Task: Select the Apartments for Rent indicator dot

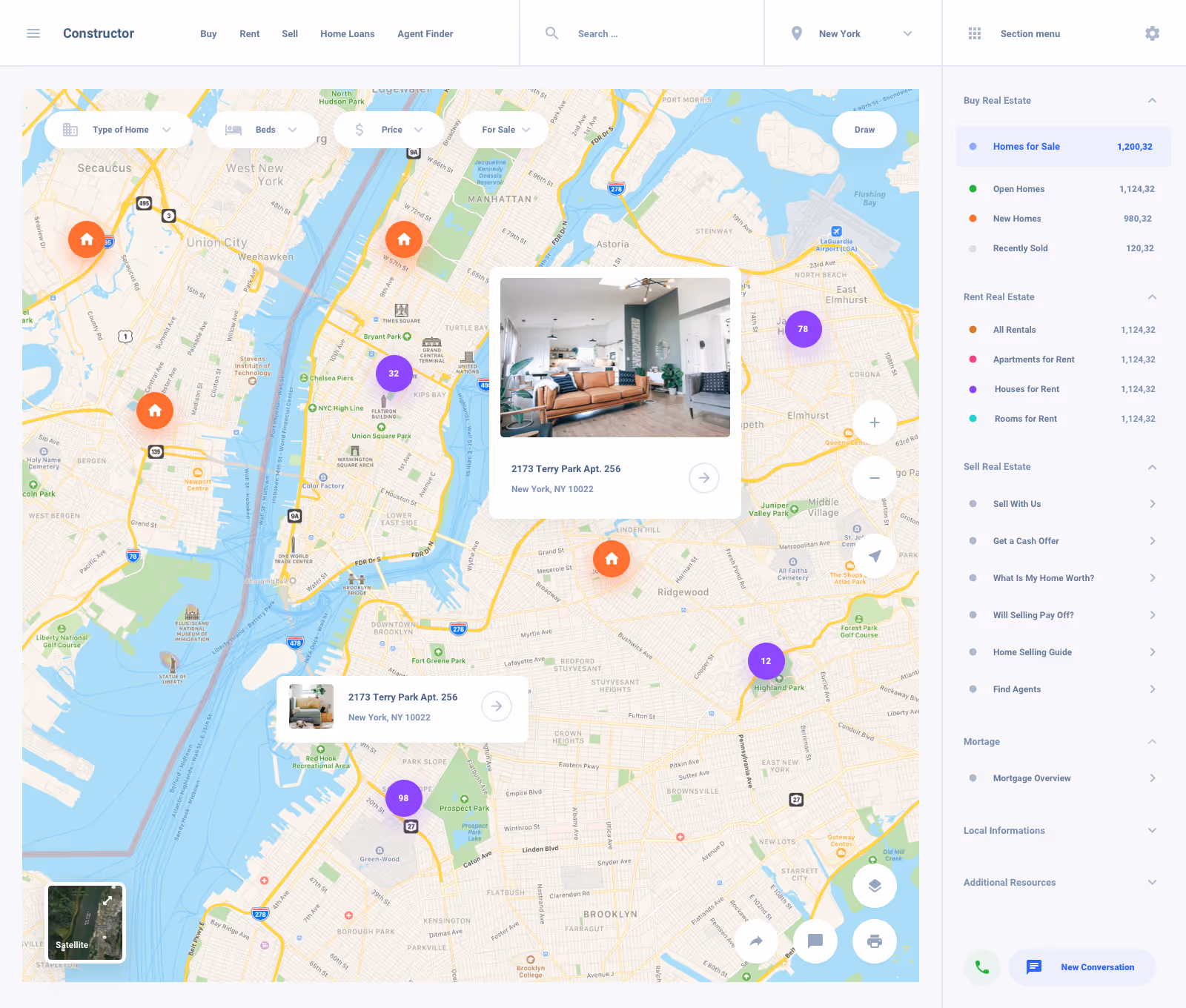Action: pos(973,359)
